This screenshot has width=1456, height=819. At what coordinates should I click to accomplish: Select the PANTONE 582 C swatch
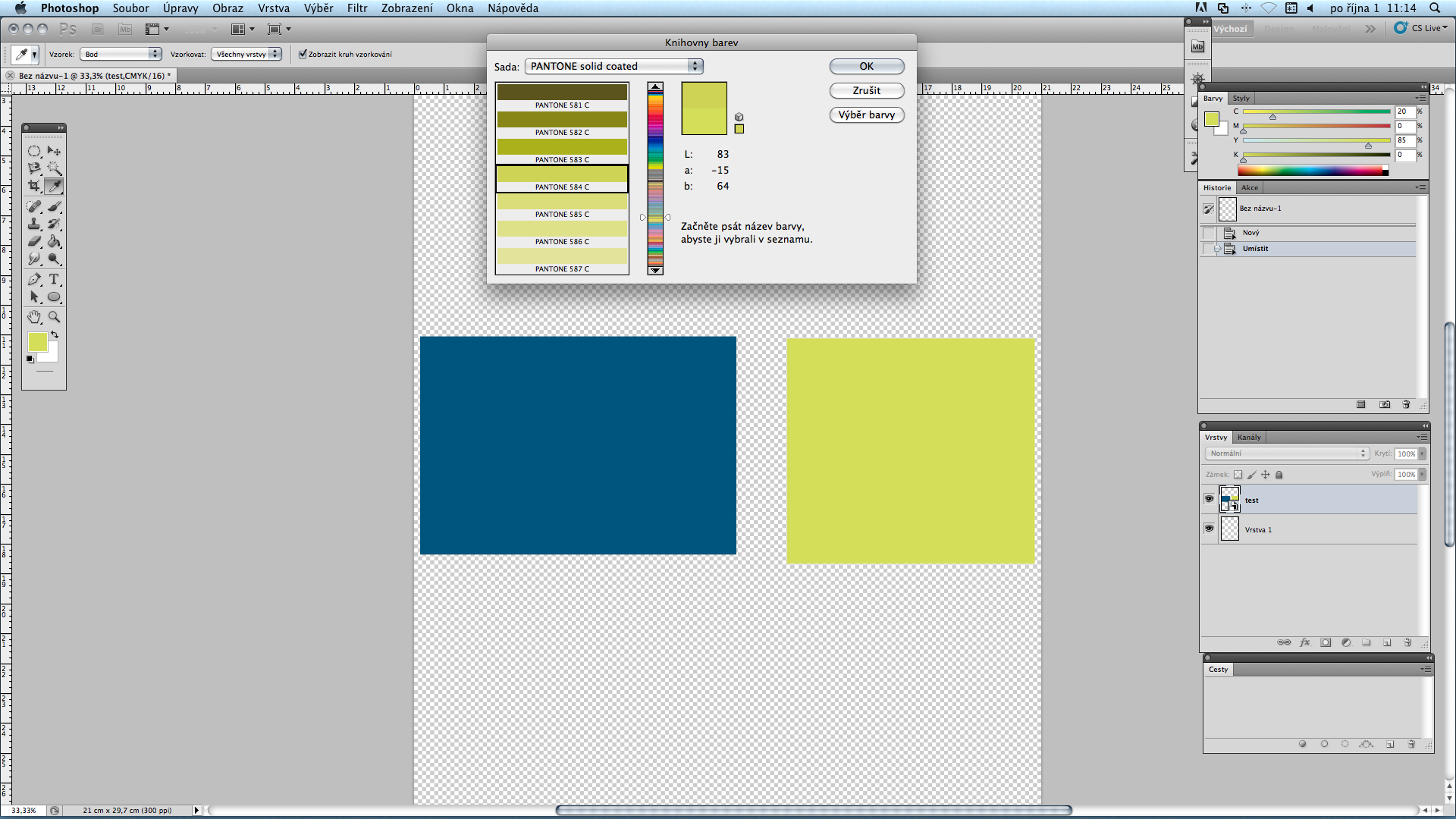click(x=562, y=121)
